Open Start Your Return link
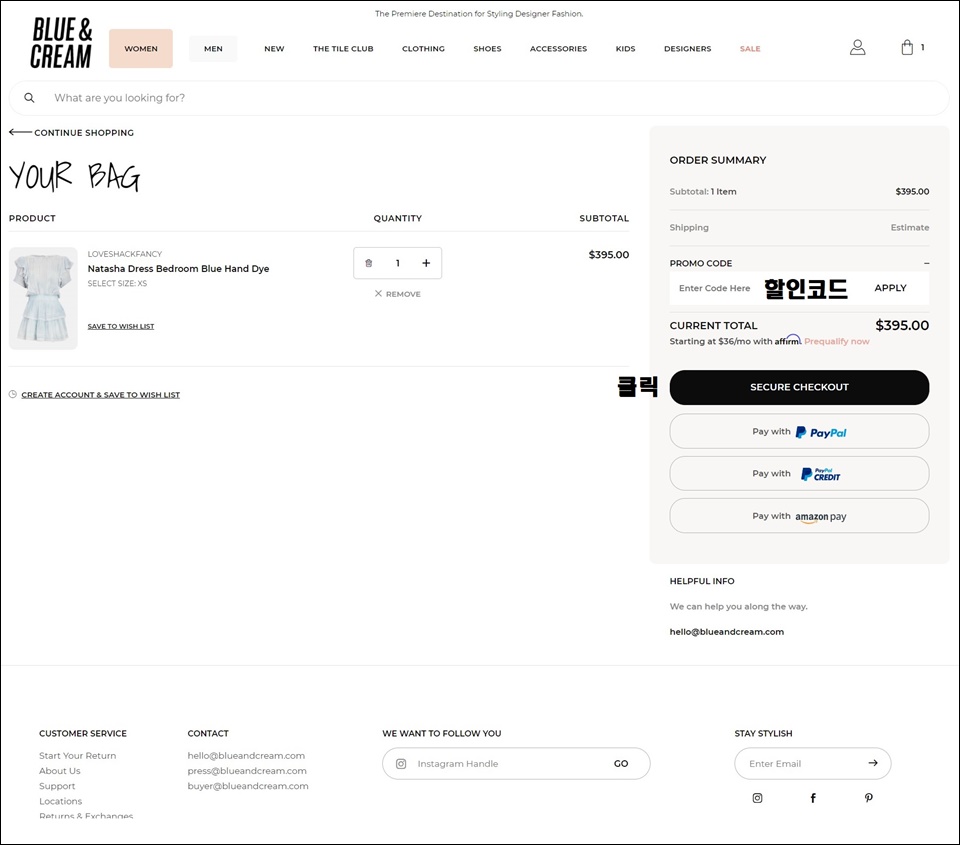The height and width of the screenshot is (845, 960). (x=78, y=756)
